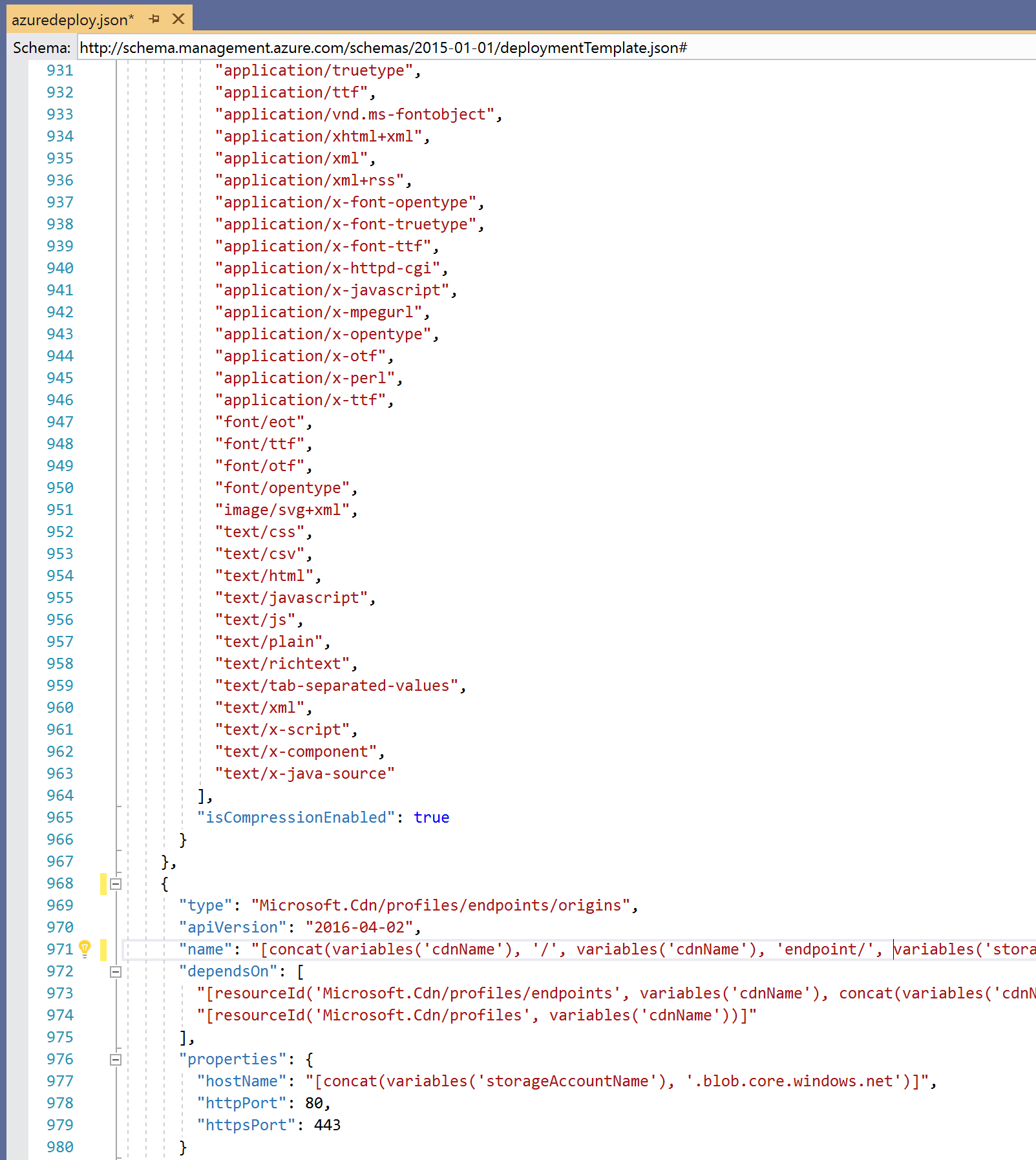The width and height of the screenshot is (1036, 1160).
Task: Open the lightbulb quick actions on line 971
Action: click(x=85, y=949)
